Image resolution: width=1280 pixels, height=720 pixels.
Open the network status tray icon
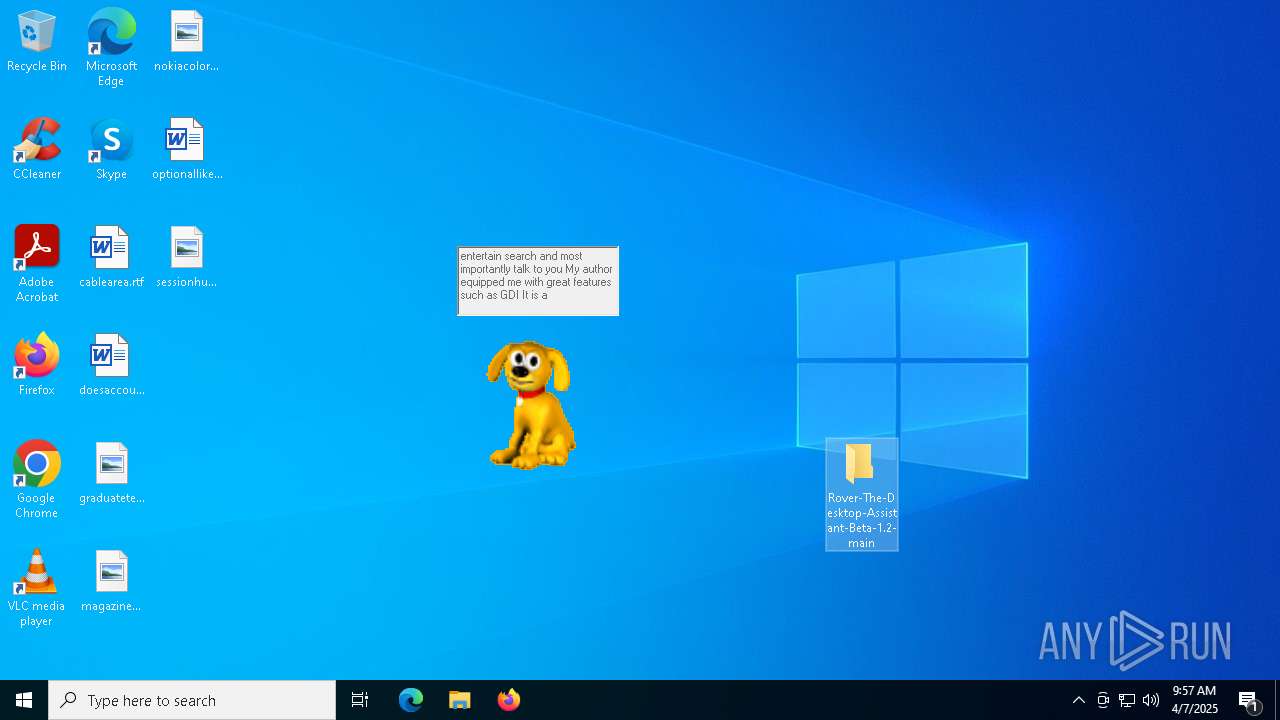pyautogui.click(x=1127, y=700)
